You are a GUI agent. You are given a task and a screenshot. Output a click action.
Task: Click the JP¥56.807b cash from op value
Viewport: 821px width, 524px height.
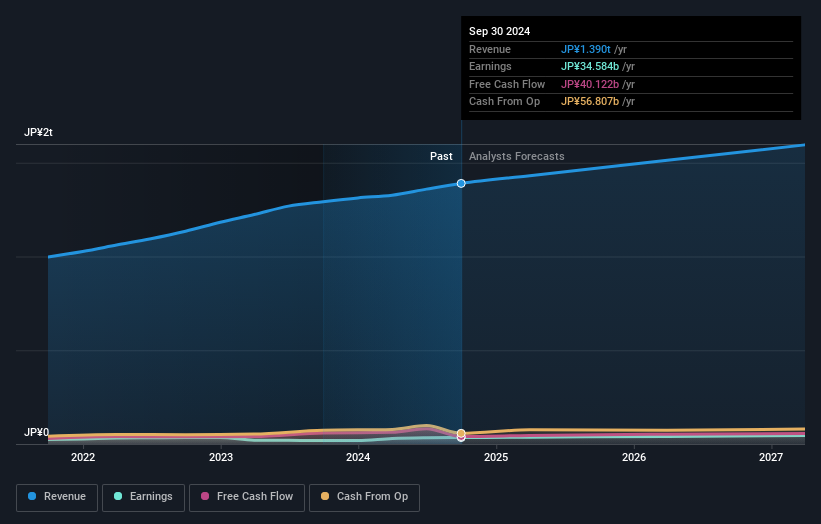tap(590, 102)
